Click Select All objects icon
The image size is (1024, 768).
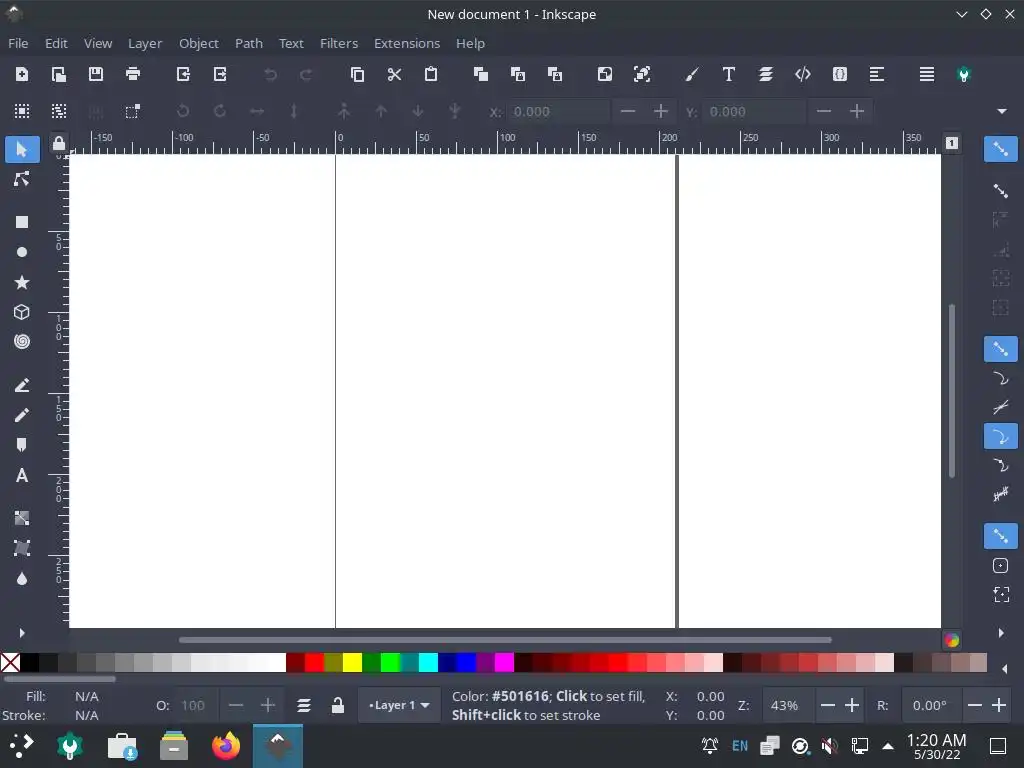22,112
